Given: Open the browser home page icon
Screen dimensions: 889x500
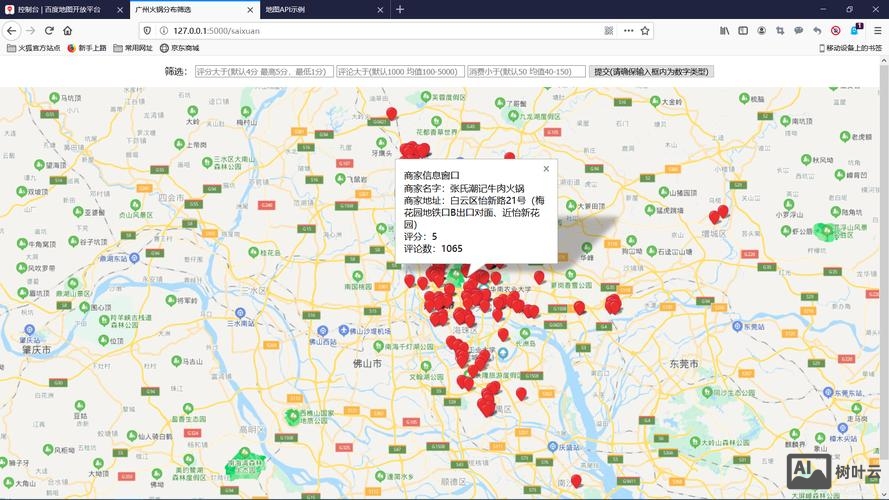Looking at the screenshot, I should 67,31.
